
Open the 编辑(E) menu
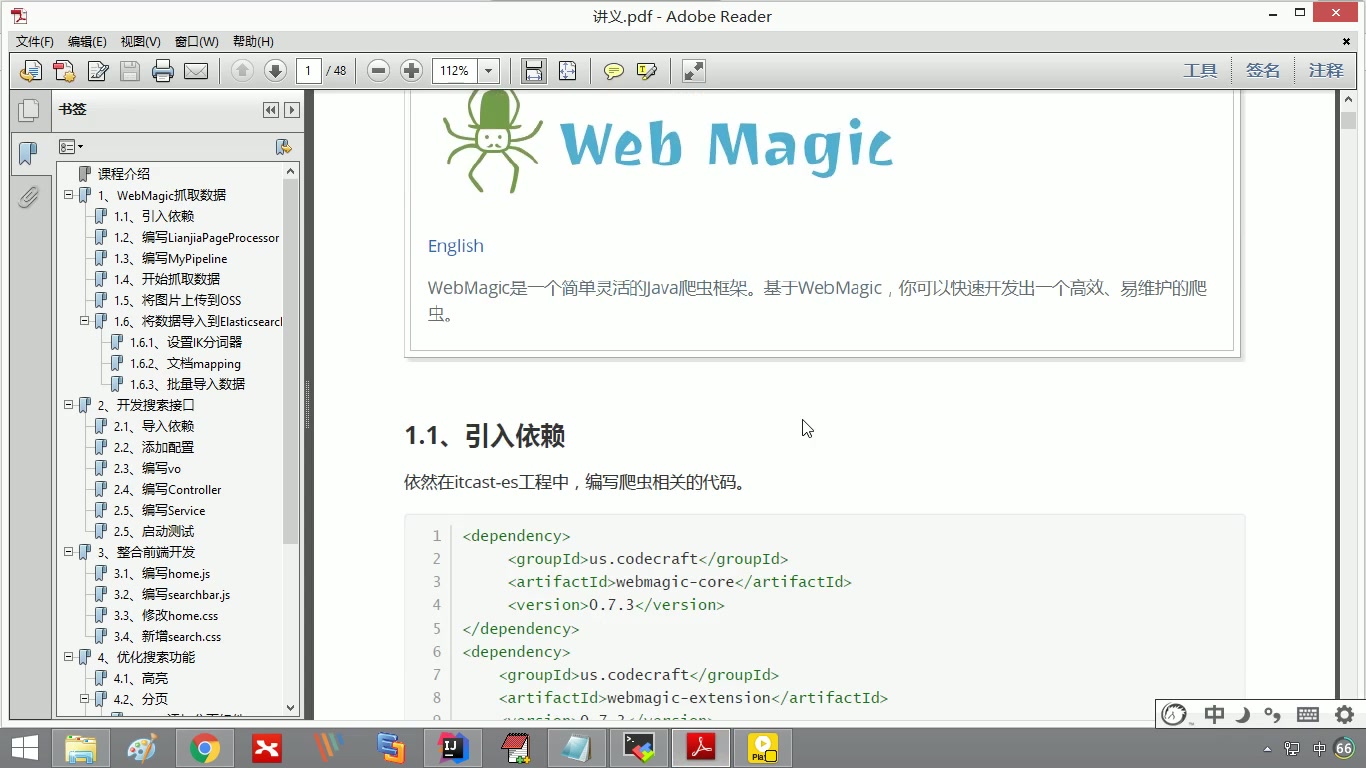[x=87, y=42]
